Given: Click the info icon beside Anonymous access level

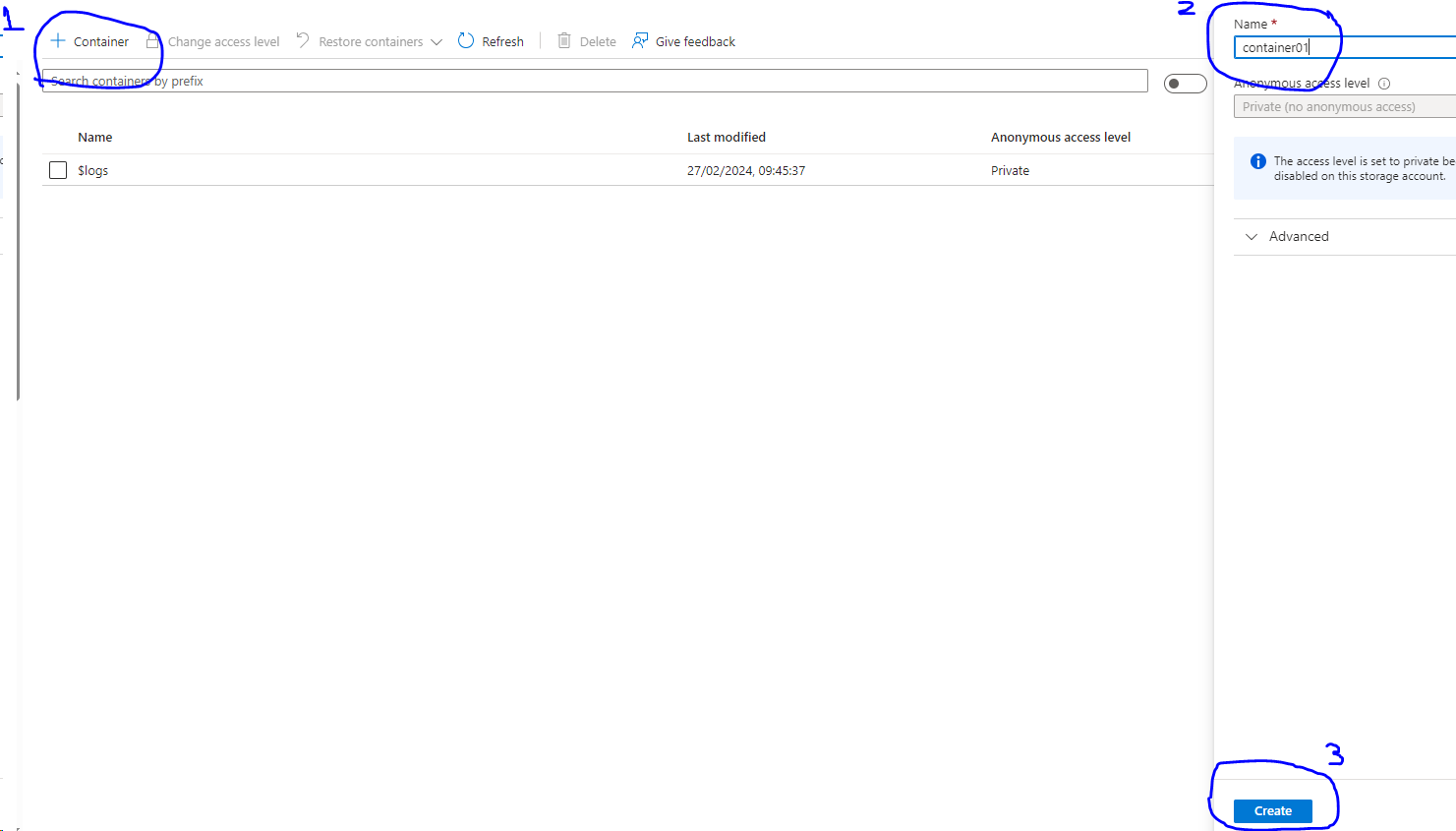Looking at the screenshot, I should [1385, 83].
